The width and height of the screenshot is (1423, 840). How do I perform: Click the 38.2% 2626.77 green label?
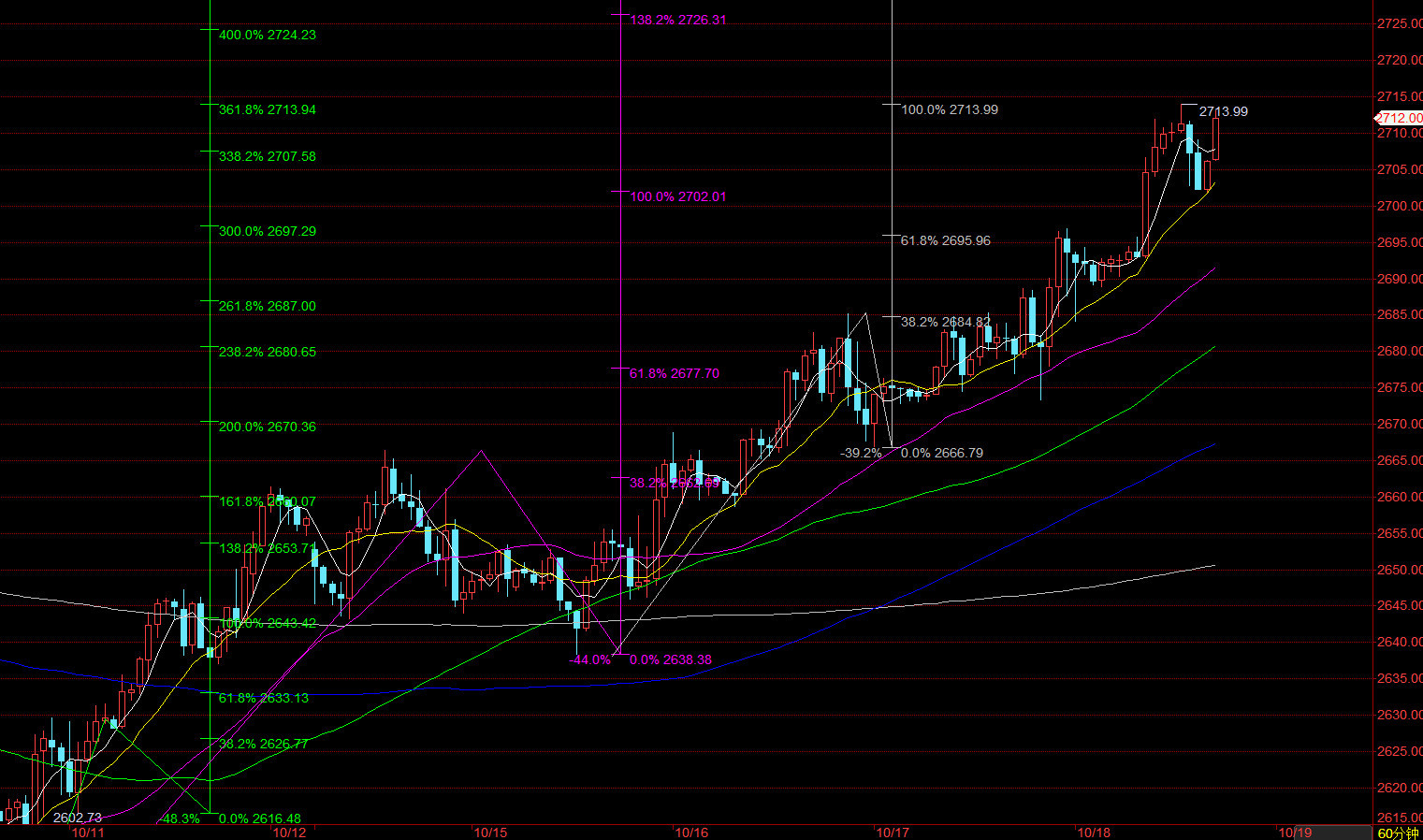(x=264, y=744)
